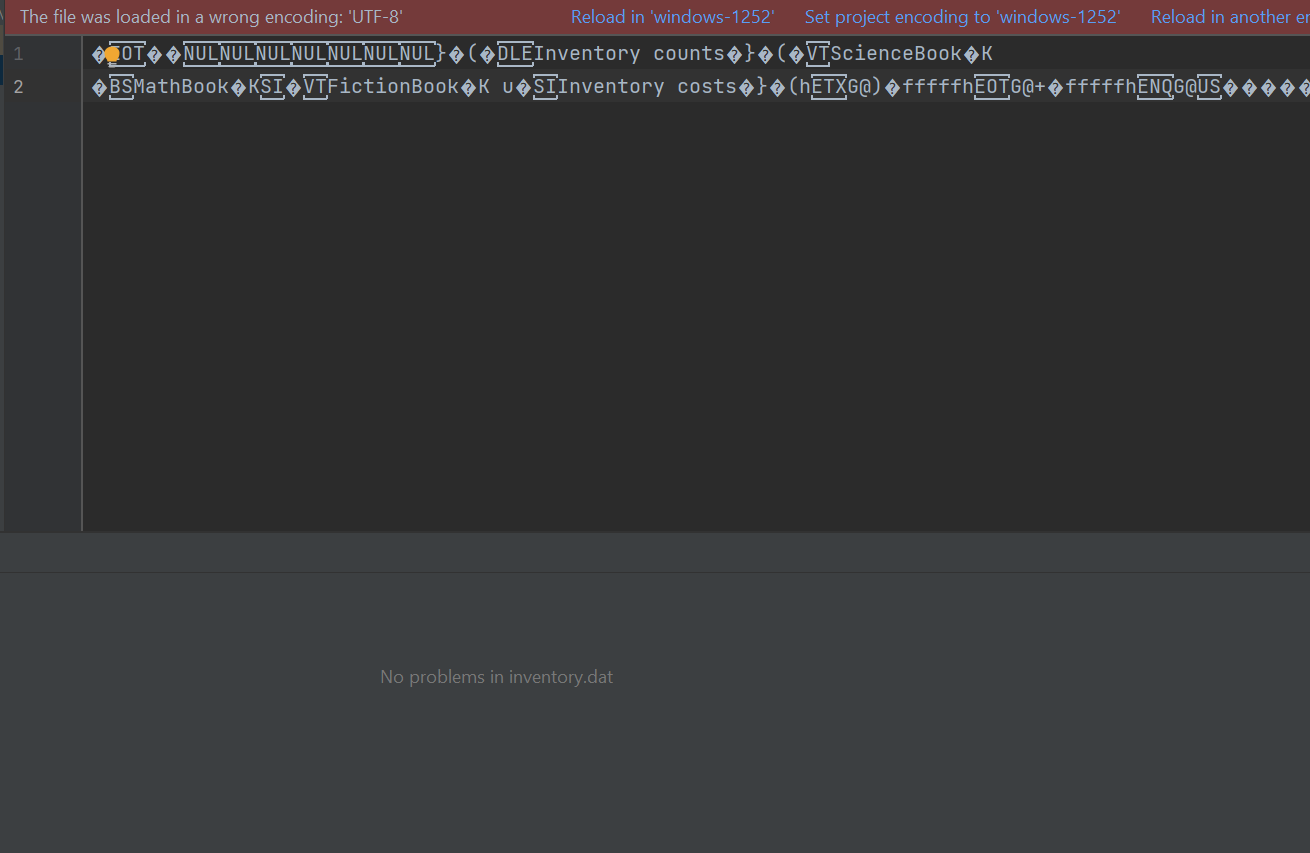This screenshot has width=1310, height=853.
Task: Select line number 2 in the gutter
Action: (x=17, y=86)
